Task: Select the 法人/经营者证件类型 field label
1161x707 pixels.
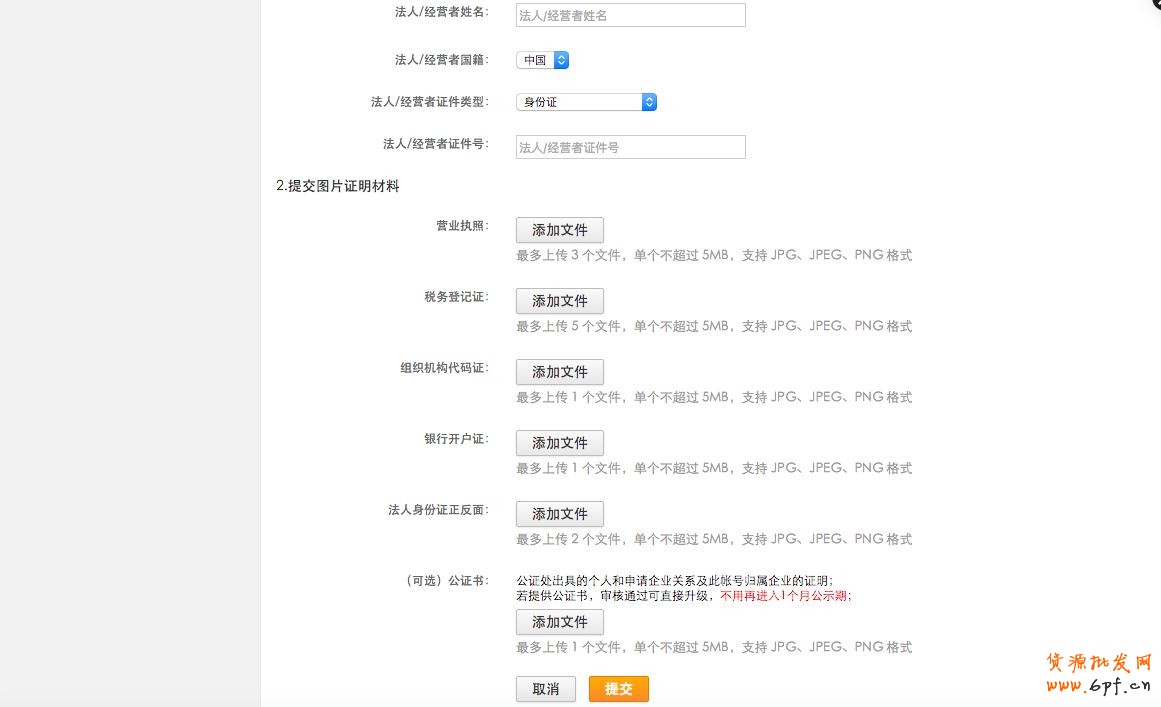Action: 429,102
